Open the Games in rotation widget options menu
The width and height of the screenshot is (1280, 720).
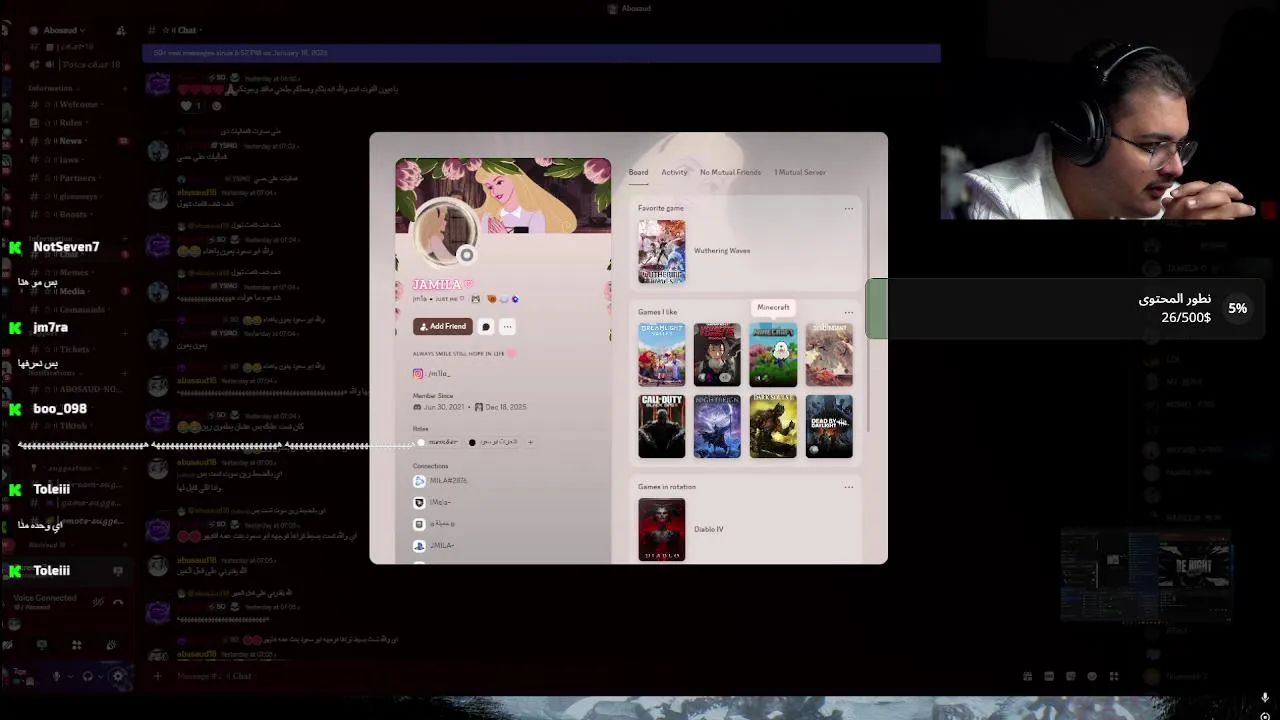point(848,487)
